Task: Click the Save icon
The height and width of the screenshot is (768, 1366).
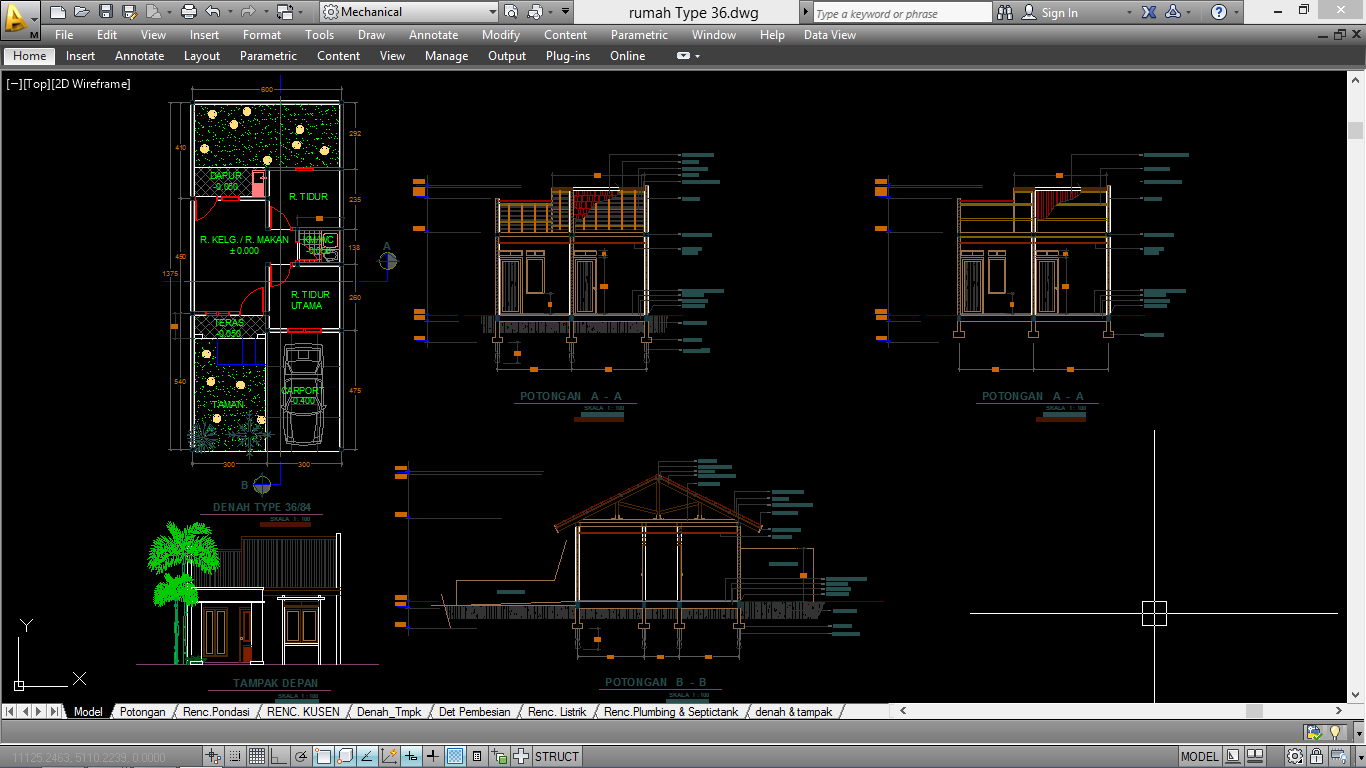Action: (106, 12)
